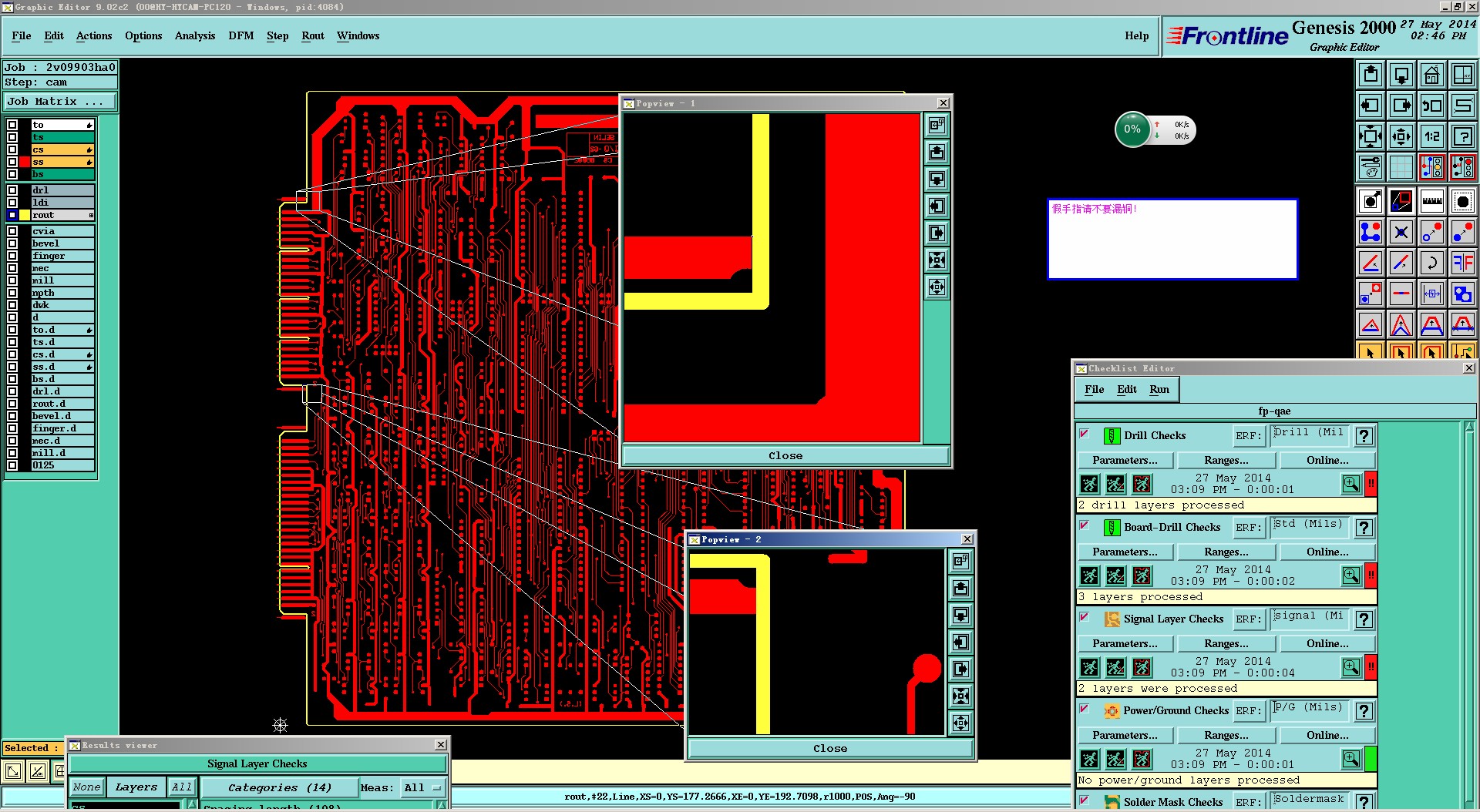
Task: Click the rotate arc tool icon
Action: coord(1431,263)
